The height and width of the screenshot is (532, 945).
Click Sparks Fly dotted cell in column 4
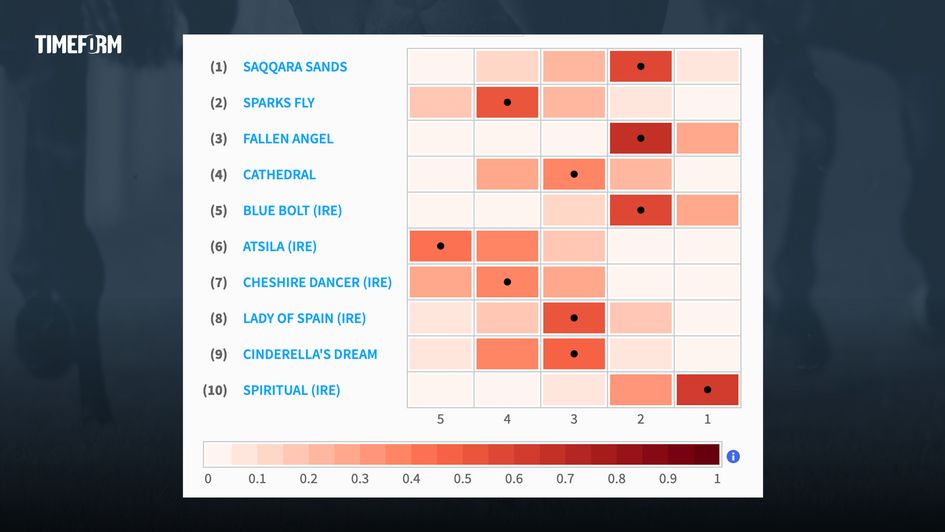pos(507,102)
